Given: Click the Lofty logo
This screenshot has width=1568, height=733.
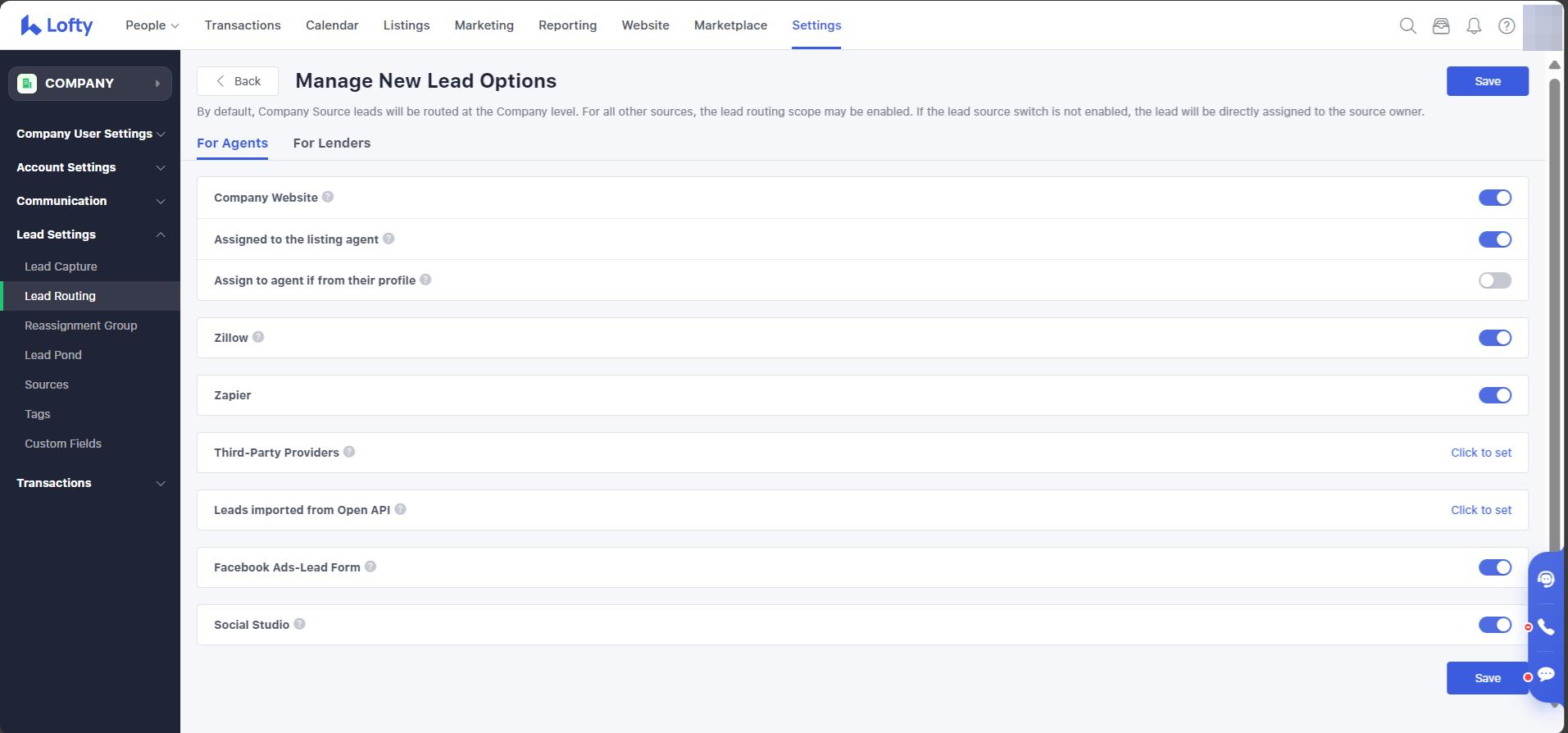Looking at the screenshot, I should point(57,25).
